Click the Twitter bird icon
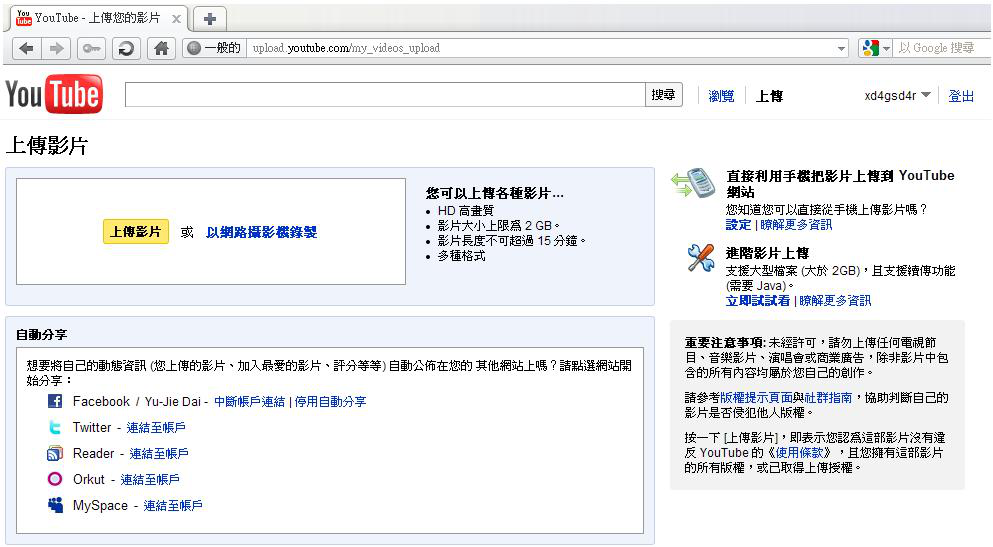This screenshot has width=993, height=547. pyautogui.click(x=55, y=427)
